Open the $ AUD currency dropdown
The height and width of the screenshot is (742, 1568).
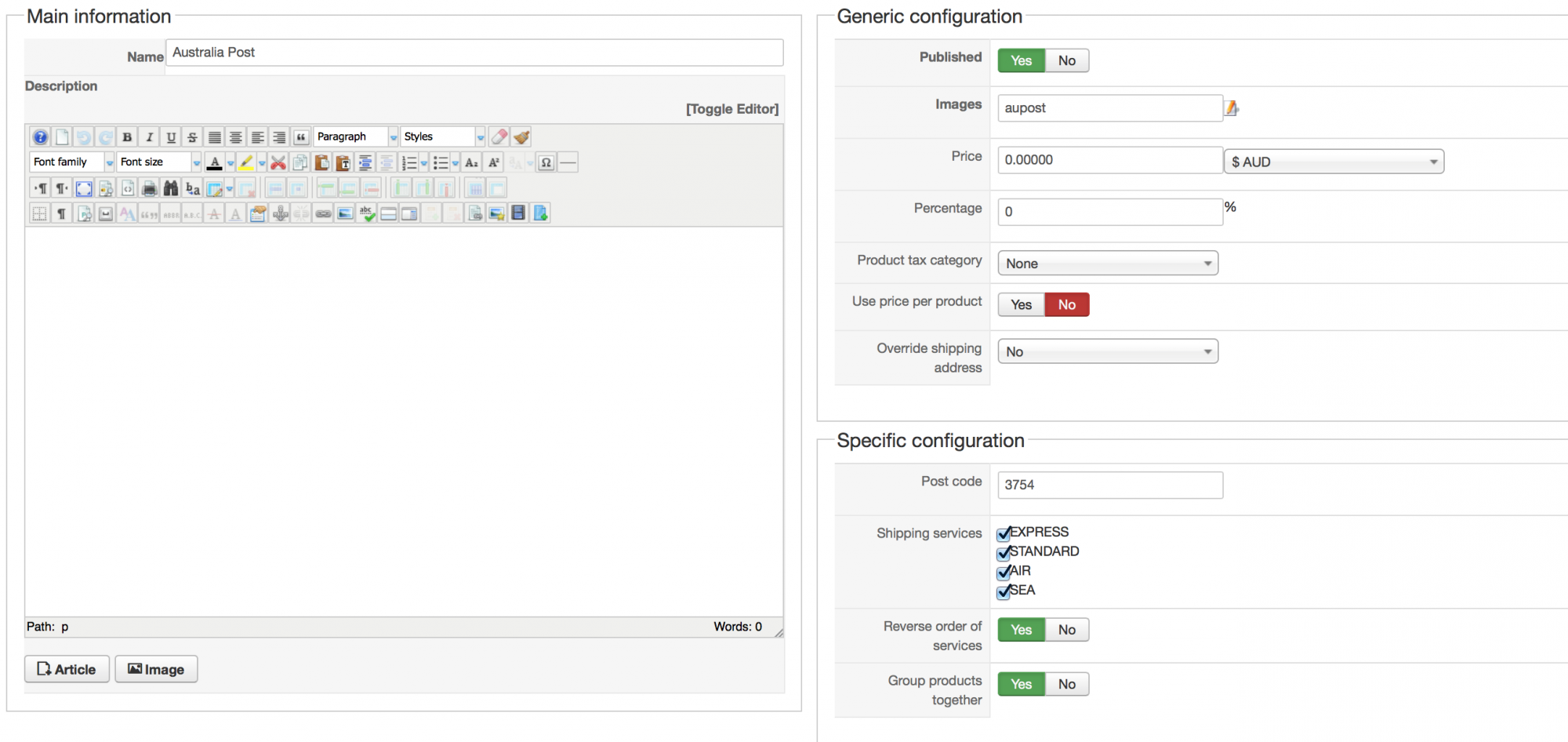[1334, 162]
